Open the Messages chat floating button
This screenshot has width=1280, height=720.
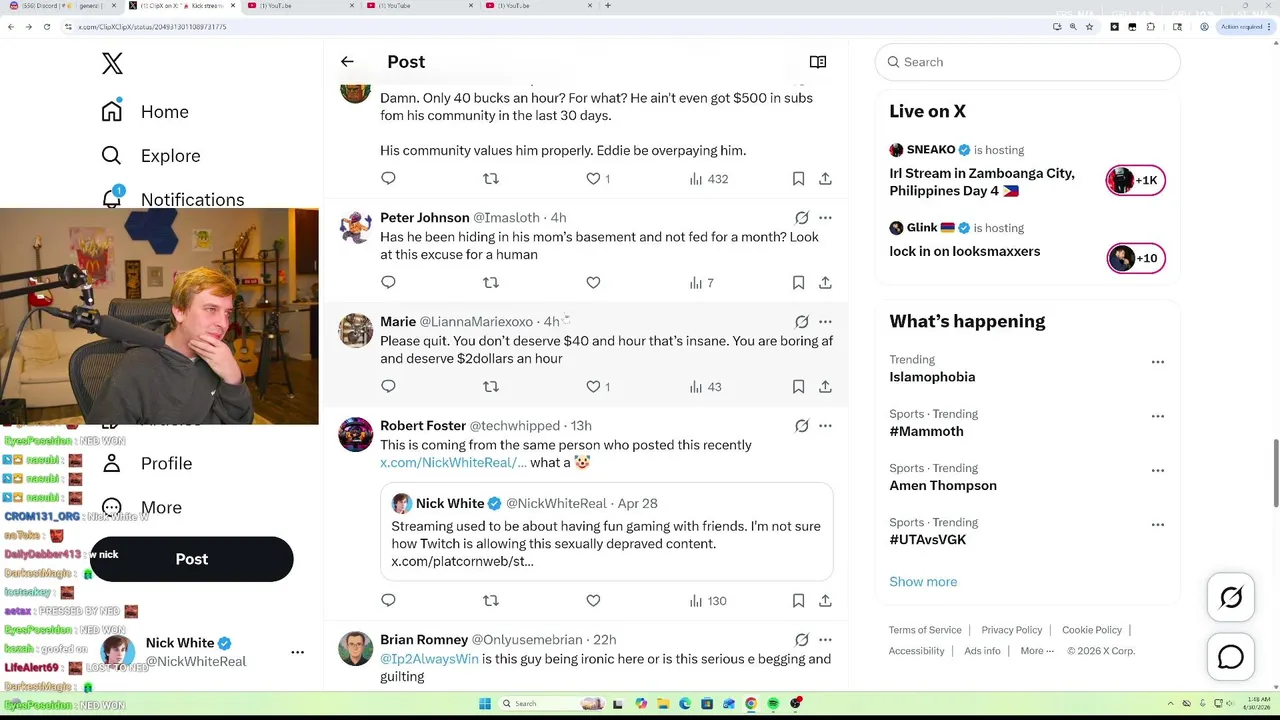[1231, 657]
